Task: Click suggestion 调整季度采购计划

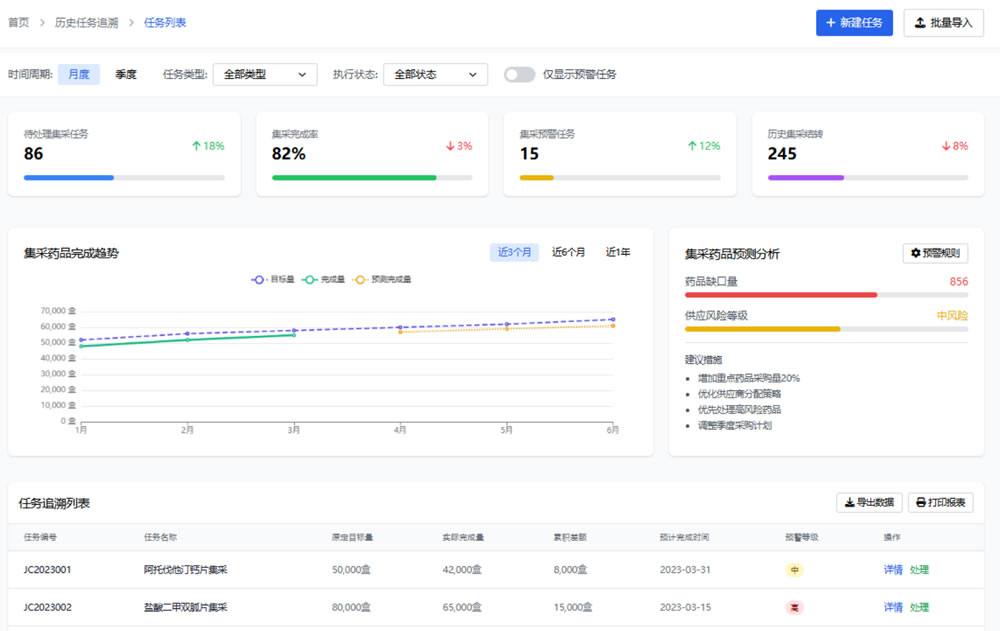Action: 735,426
